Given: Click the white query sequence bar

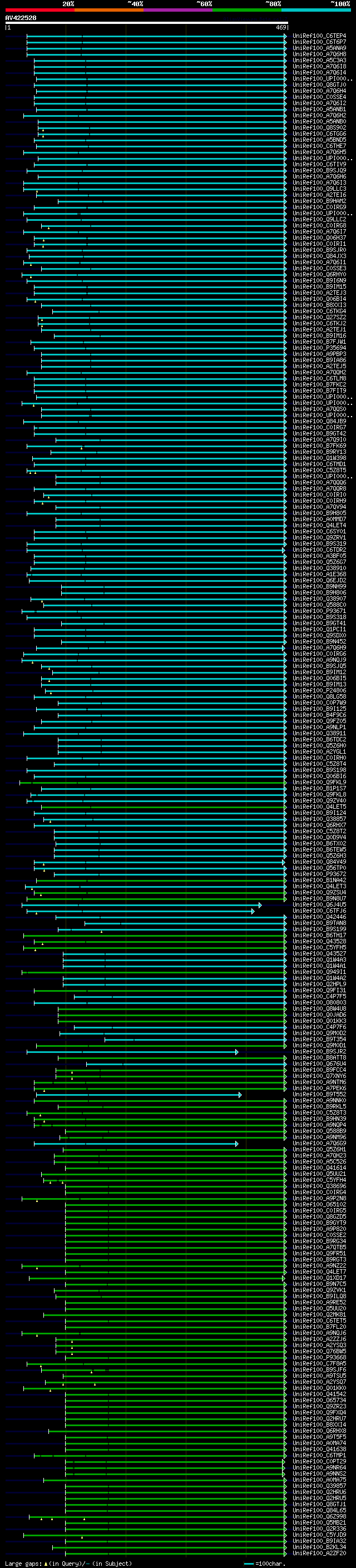Looking at the screenshot, I should 146,22.
